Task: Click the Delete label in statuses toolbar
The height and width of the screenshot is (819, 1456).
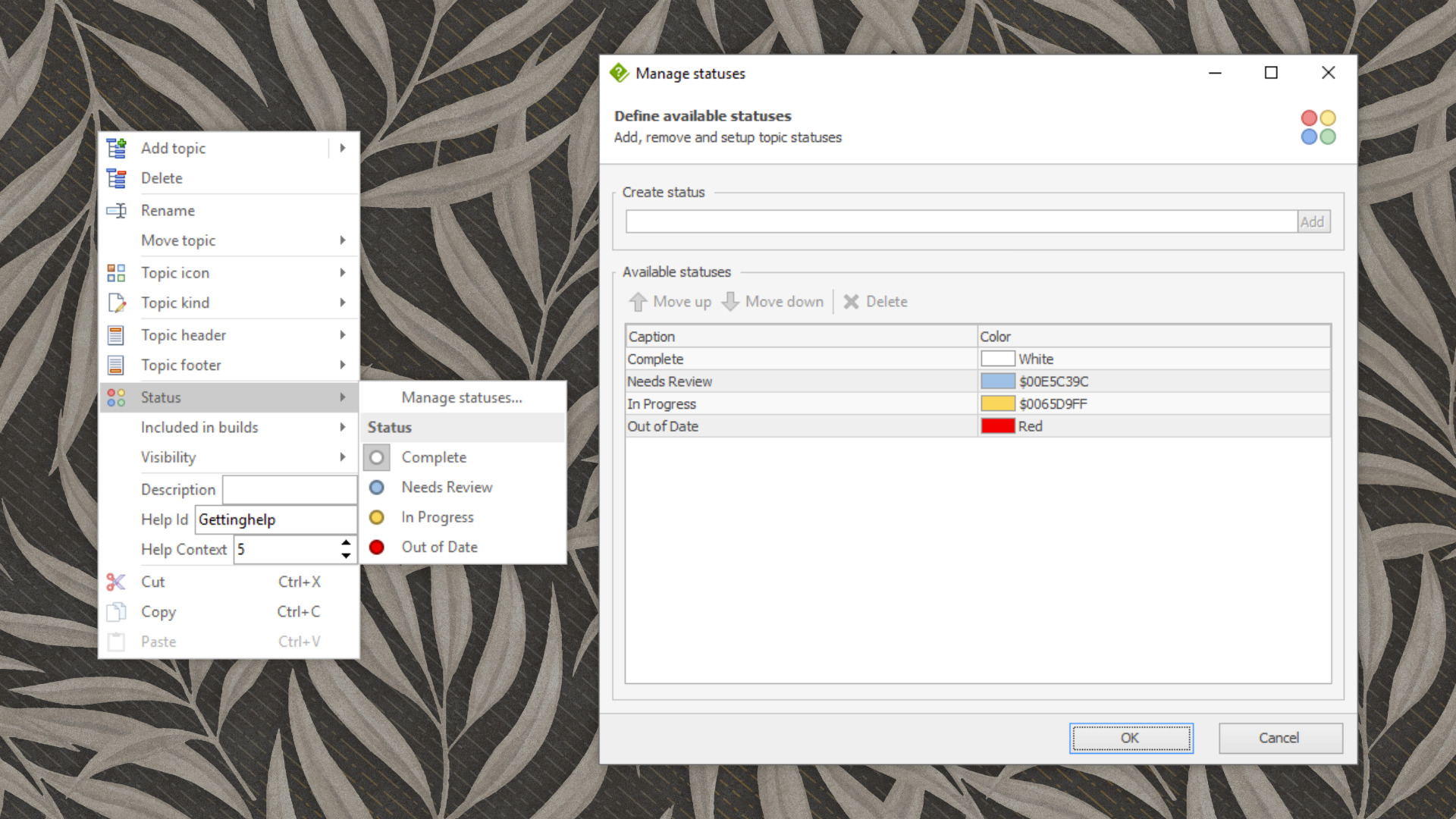Action: [886, 302]
